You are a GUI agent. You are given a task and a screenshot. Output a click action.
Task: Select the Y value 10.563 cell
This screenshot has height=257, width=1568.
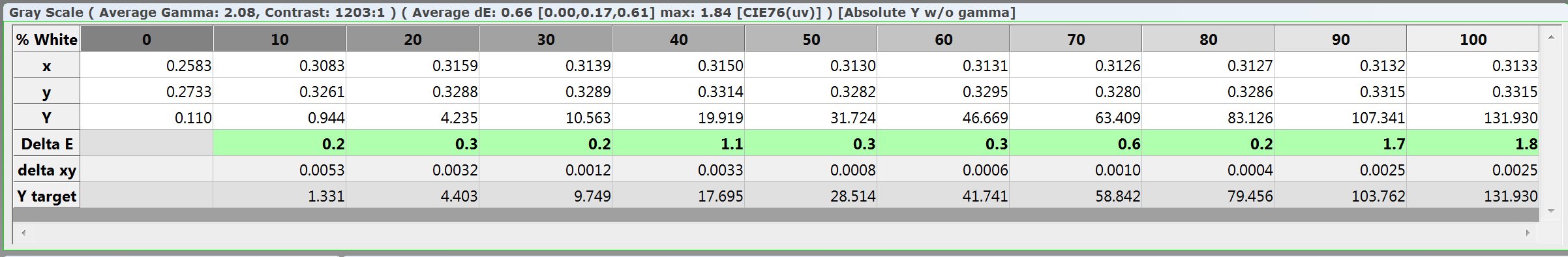point(546,117)
